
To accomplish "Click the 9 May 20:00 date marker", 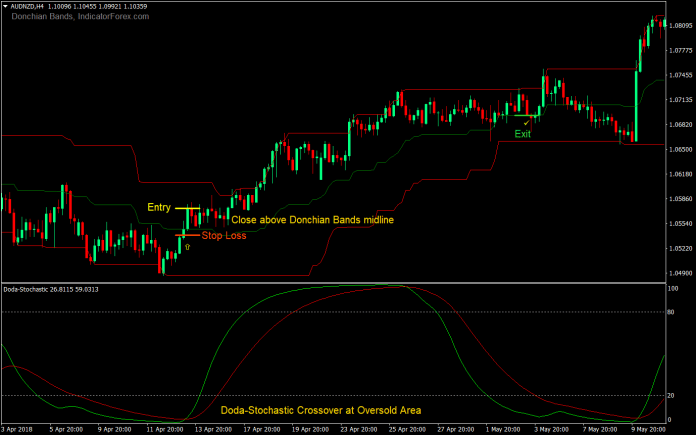I will [649, 429].
